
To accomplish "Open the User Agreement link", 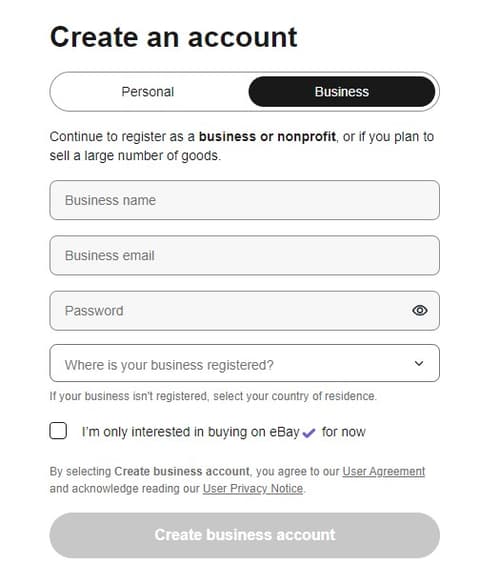I will pyautogui.click(x=383, y=471).
